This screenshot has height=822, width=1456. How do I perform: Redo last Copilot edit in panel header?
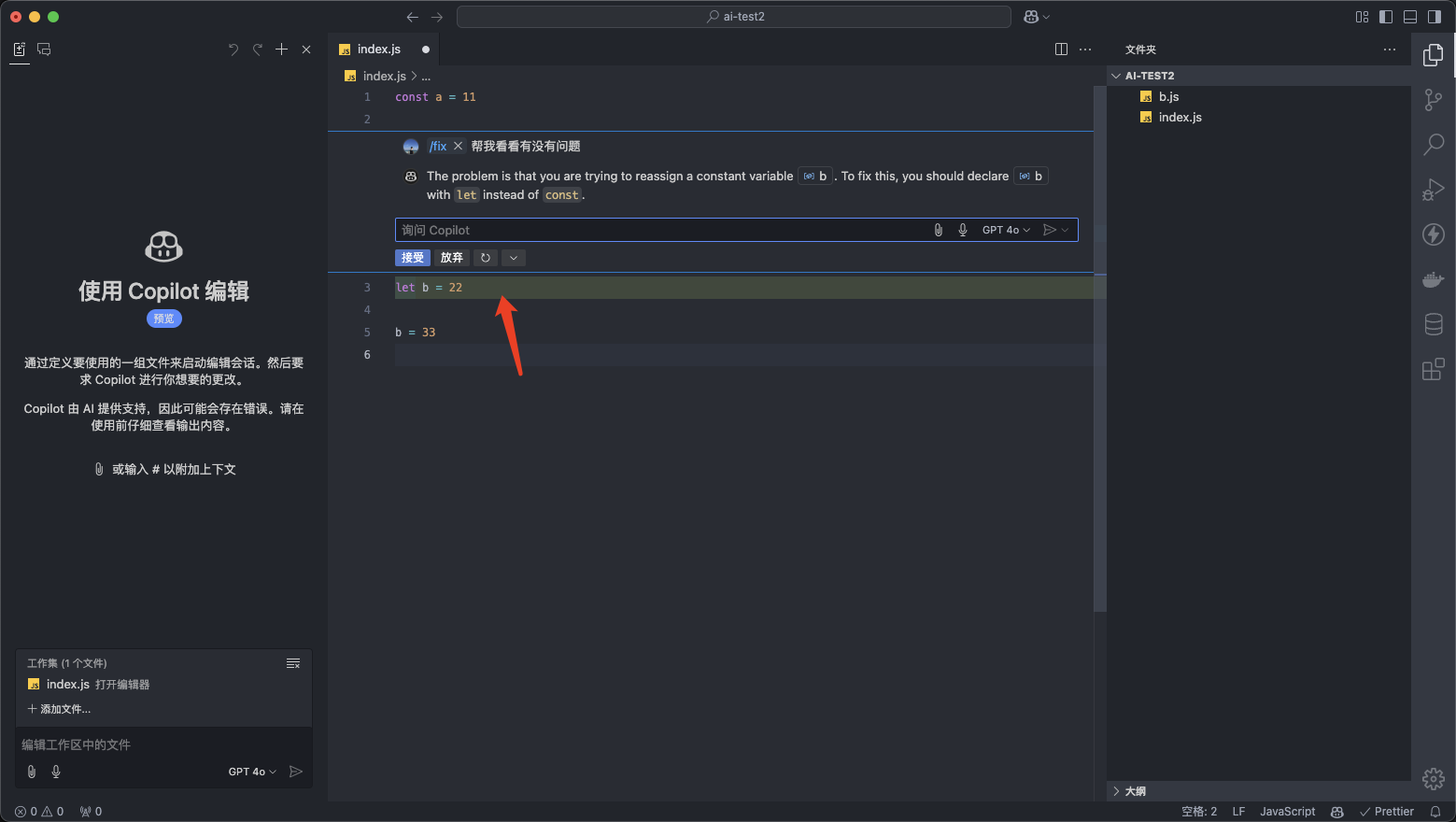[258, 50]
